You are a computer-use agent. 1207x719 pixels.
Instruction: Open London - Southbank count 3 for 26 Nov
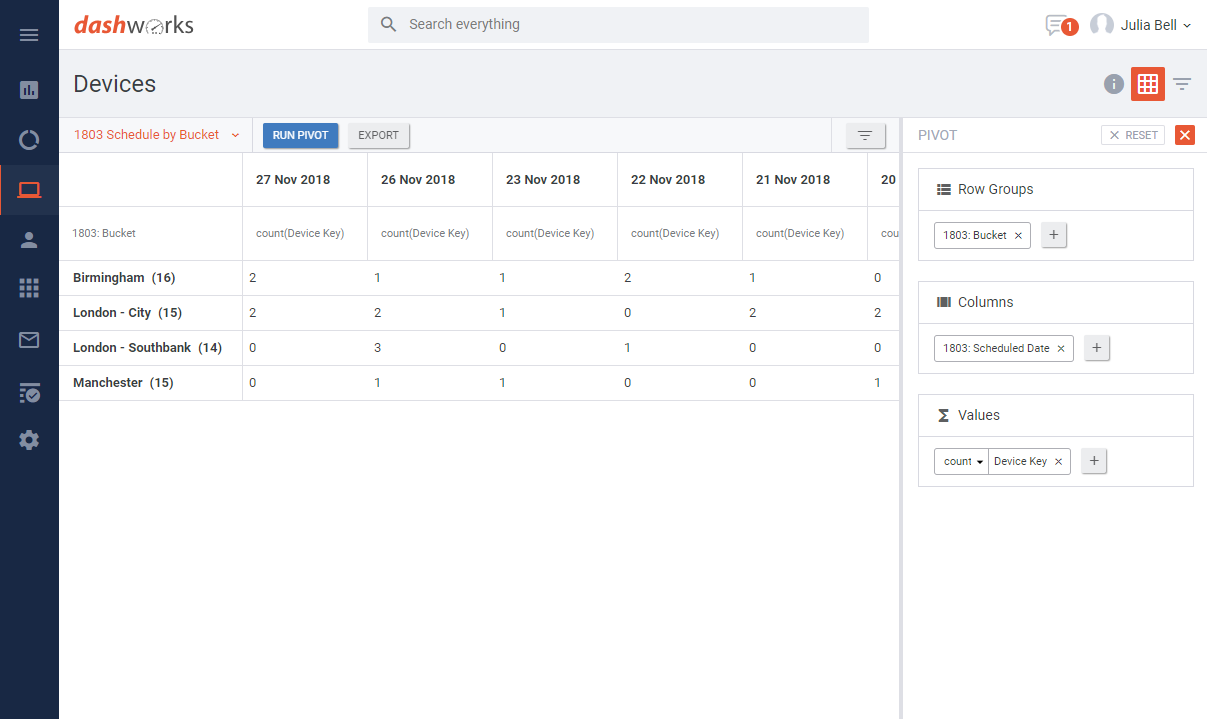[377, 348]
